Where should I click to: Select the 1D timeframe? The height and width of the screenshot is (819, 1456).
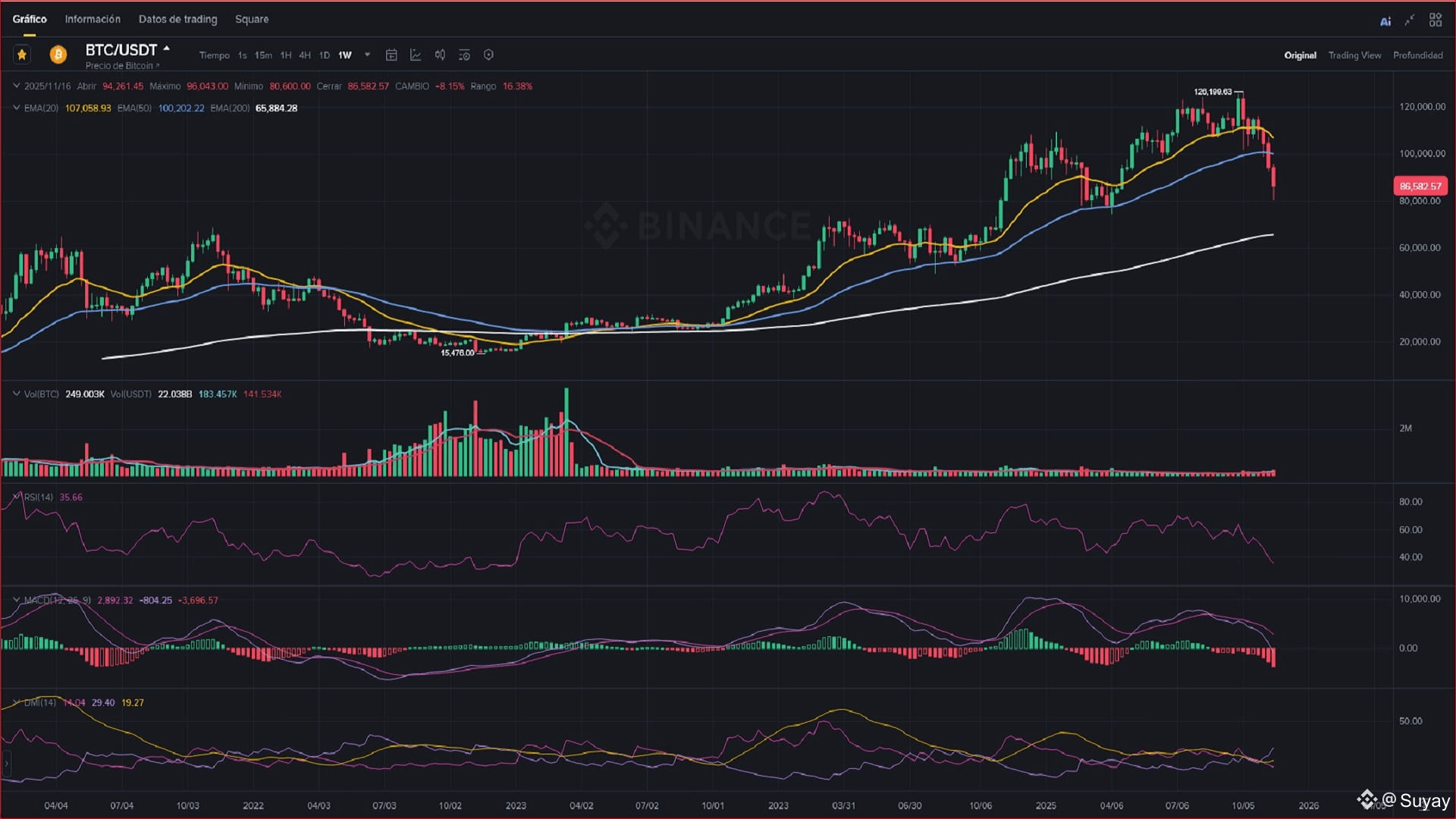(x=324, y=55)
